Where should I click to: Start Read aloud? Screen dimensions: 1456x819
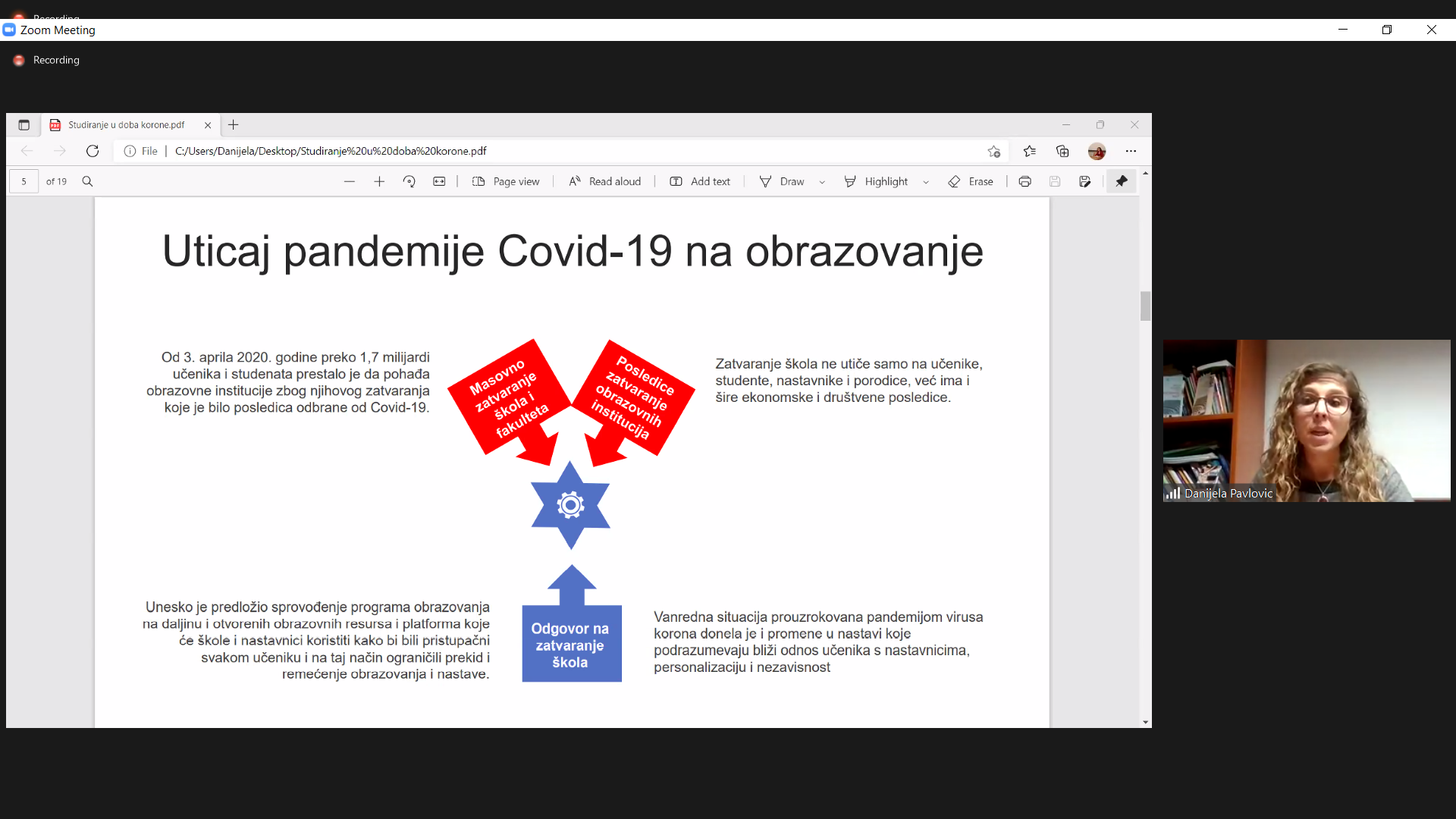(604, 181)
